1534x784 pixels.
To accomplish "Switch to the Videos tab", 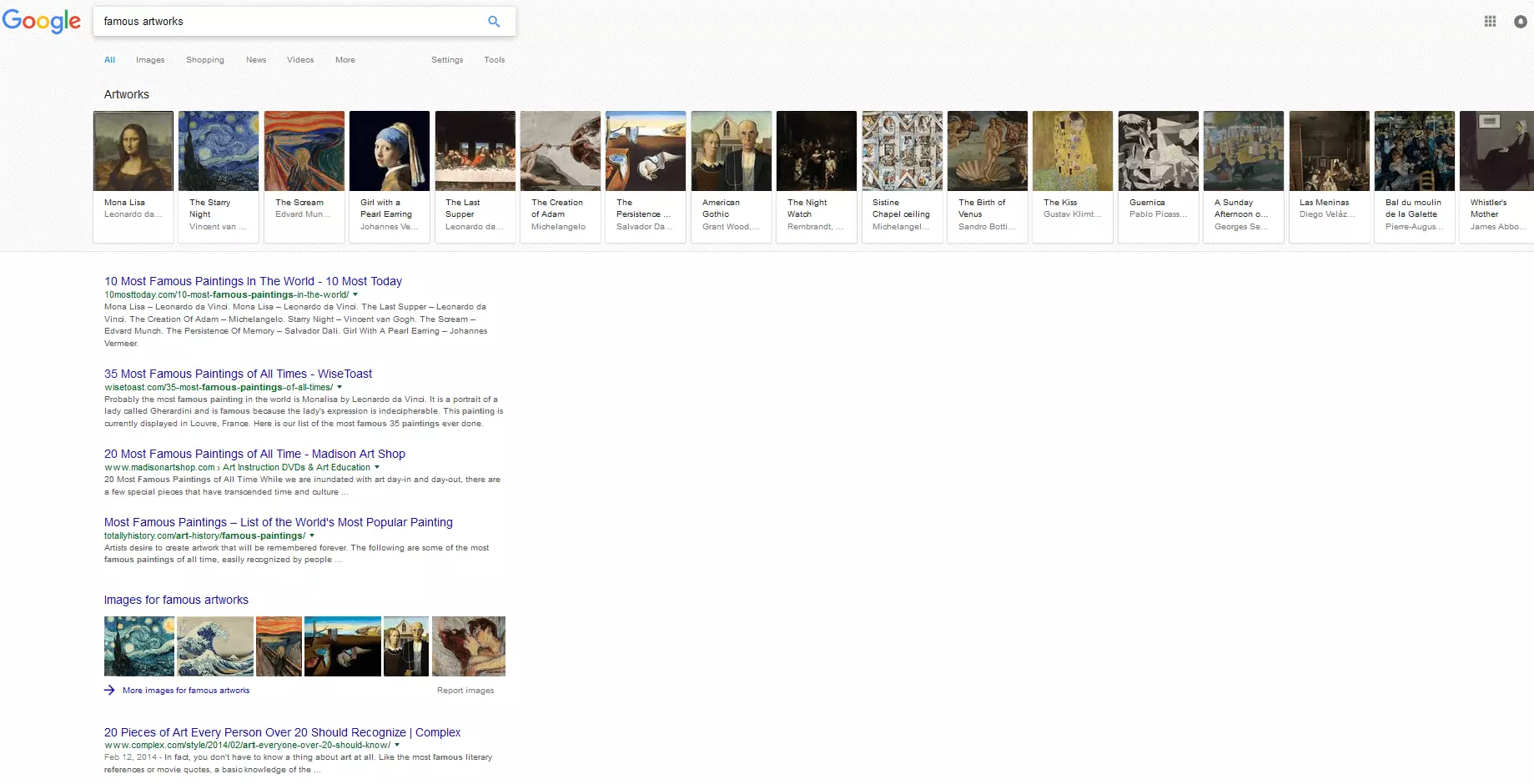I will (x=300, y=60).
